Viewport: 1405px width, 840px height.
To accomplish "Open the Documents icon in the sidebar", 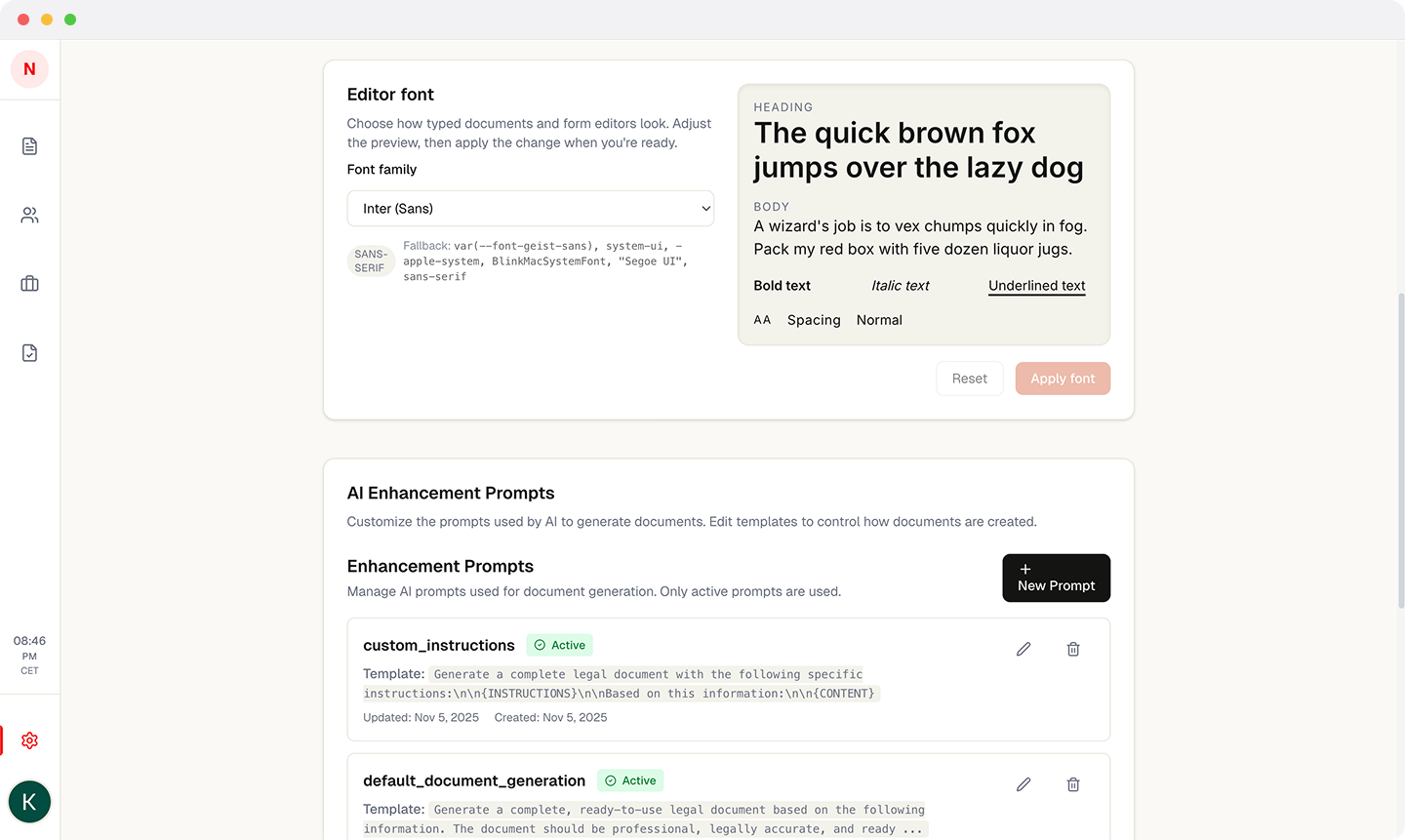I will [29, 145].
